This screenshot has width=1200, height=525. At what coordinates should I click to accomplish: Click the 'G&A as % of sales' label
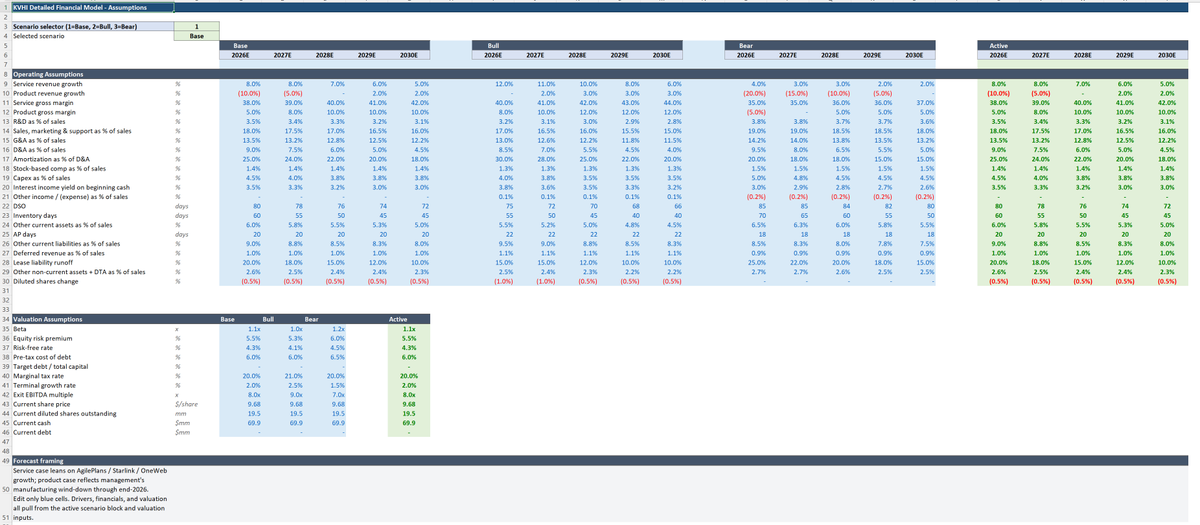click(37, 139)
